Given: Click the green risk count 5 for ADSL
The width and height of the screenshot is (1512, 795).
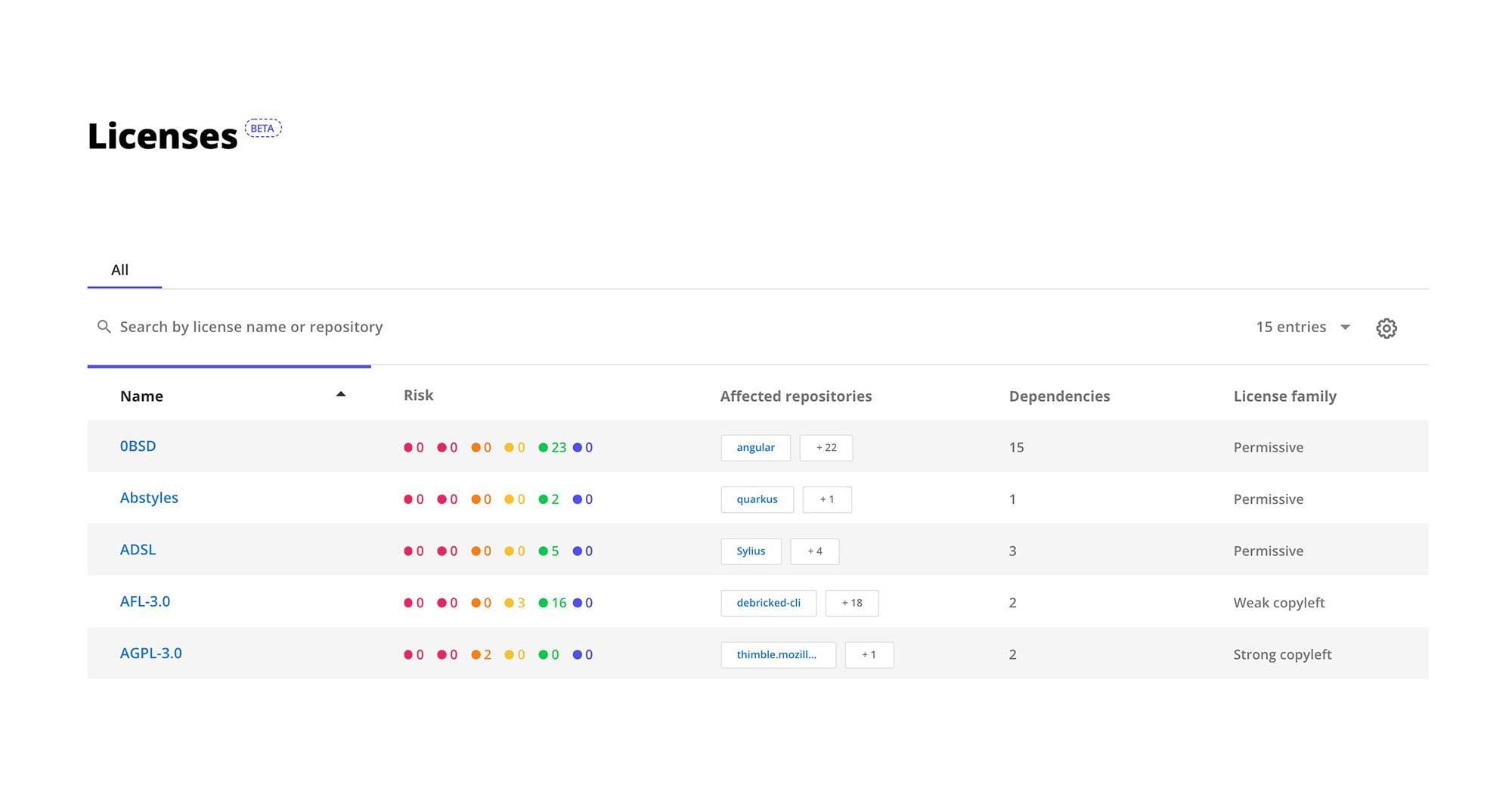Looking at the screenshot, I should [549, 551].
